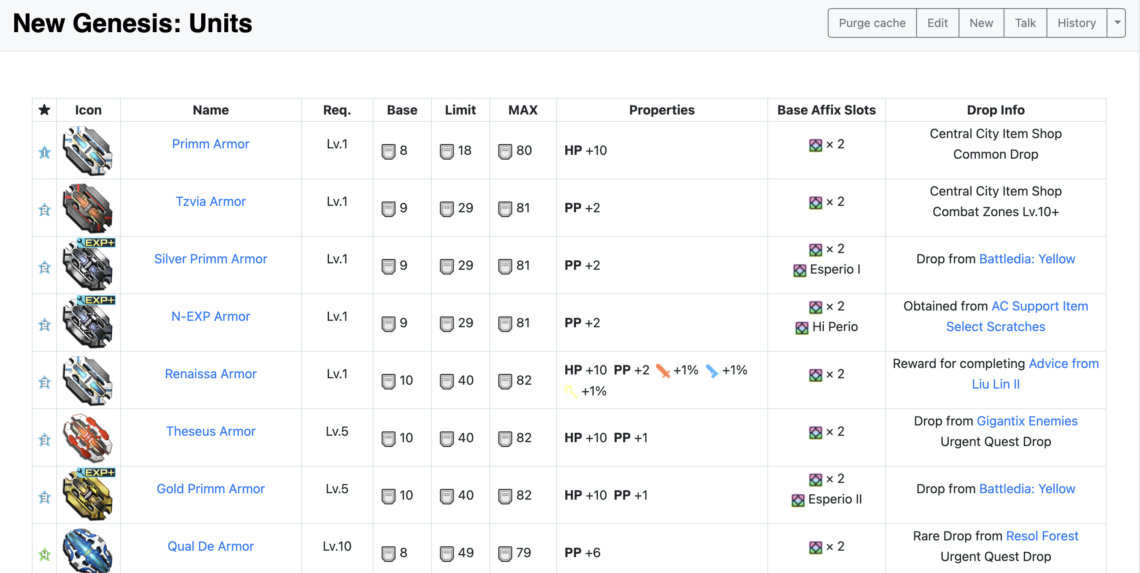Click the Esperio I affix icon
This screenshot has width=1140, height=573.
coord(800,270)
